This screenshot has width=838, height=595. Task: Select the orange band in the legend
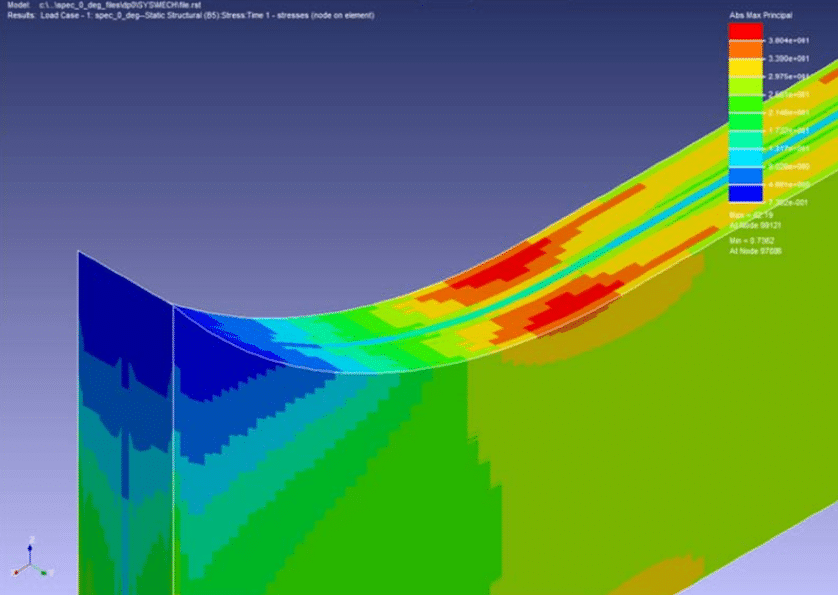745,49
